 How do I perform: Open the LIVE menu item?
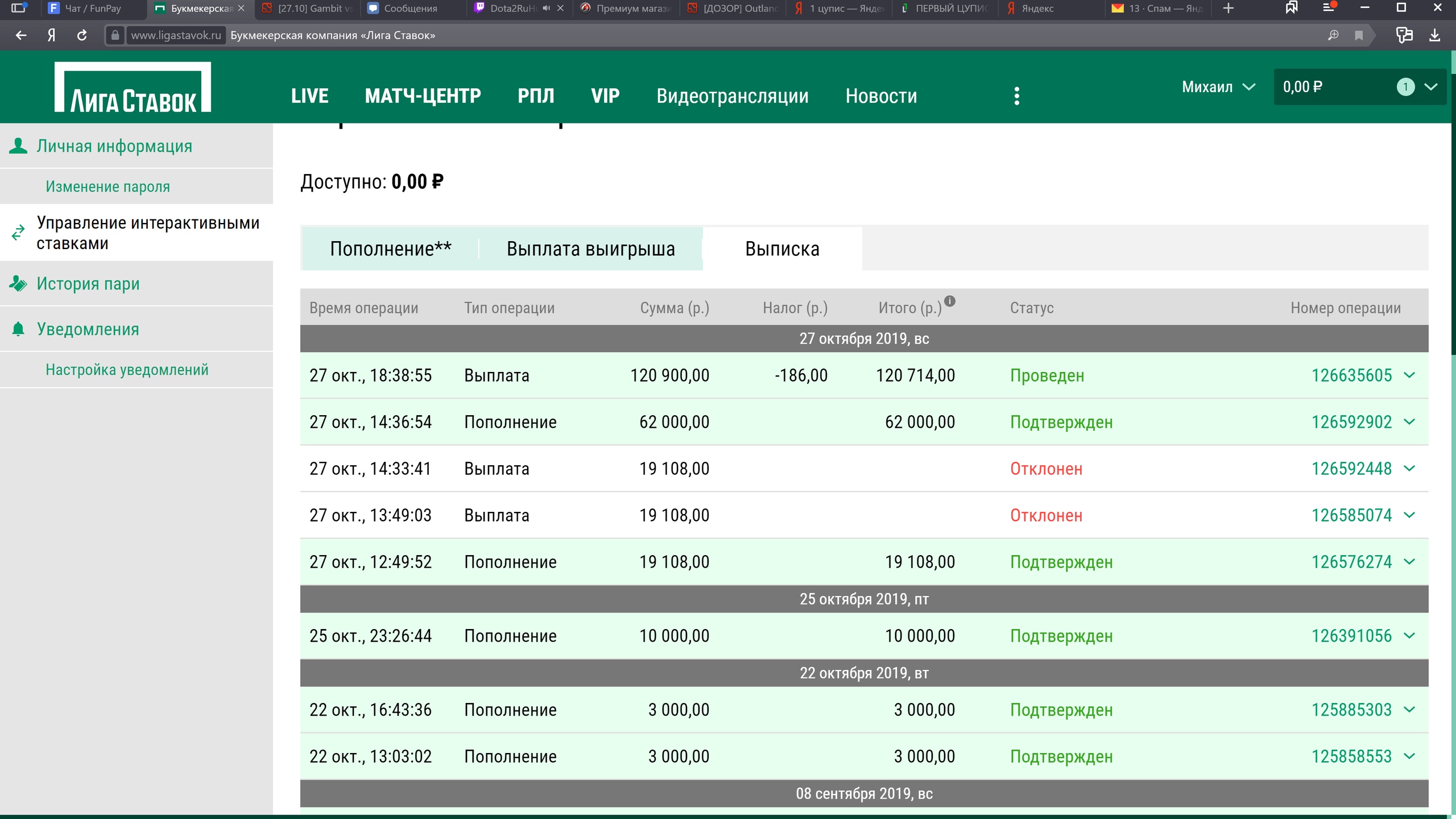[309, 96]
